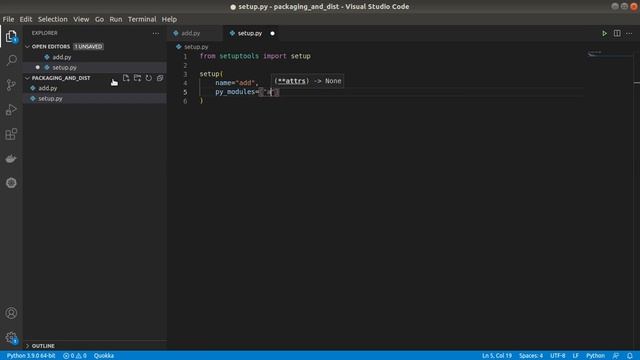640x360 pixels.
Task: Open the Explorer view in activity bar
Action: pos(11,37)
